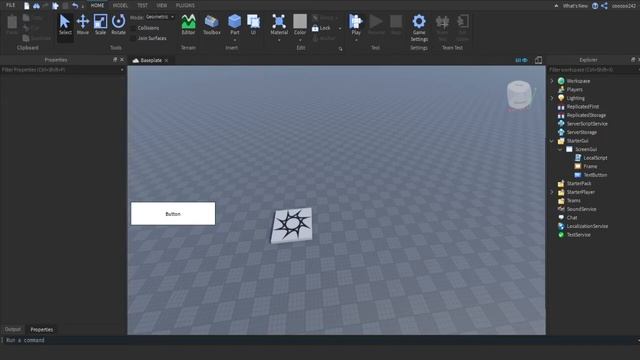Select Frame in the Explorer tree
The width and height of the screenshot is (640, 360).
pos(590,166)
